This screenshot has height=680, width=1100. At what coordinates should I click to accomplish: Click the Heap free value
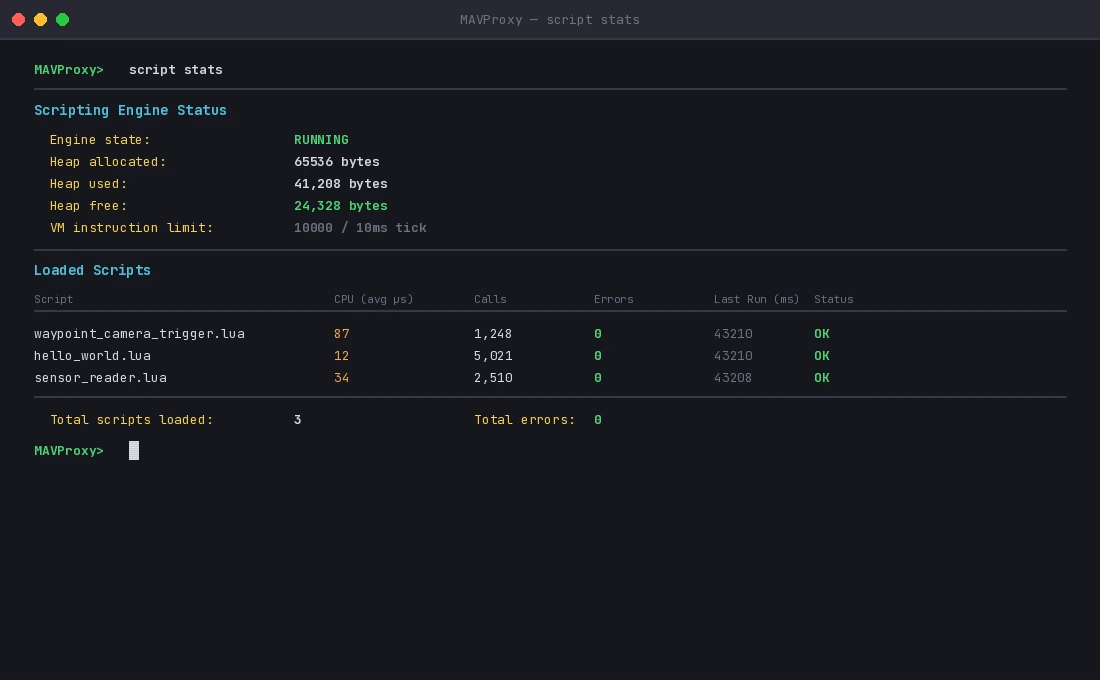(x=340, y=206)
